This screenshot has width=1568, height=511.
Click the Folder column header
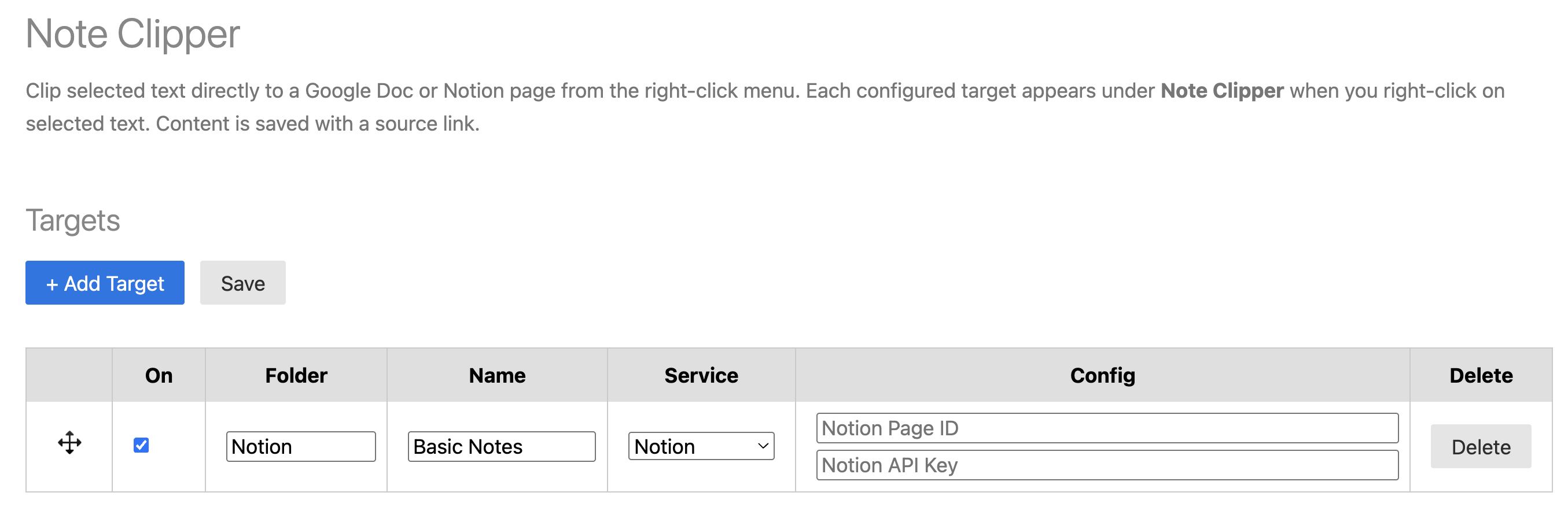[x=296, y=375]
